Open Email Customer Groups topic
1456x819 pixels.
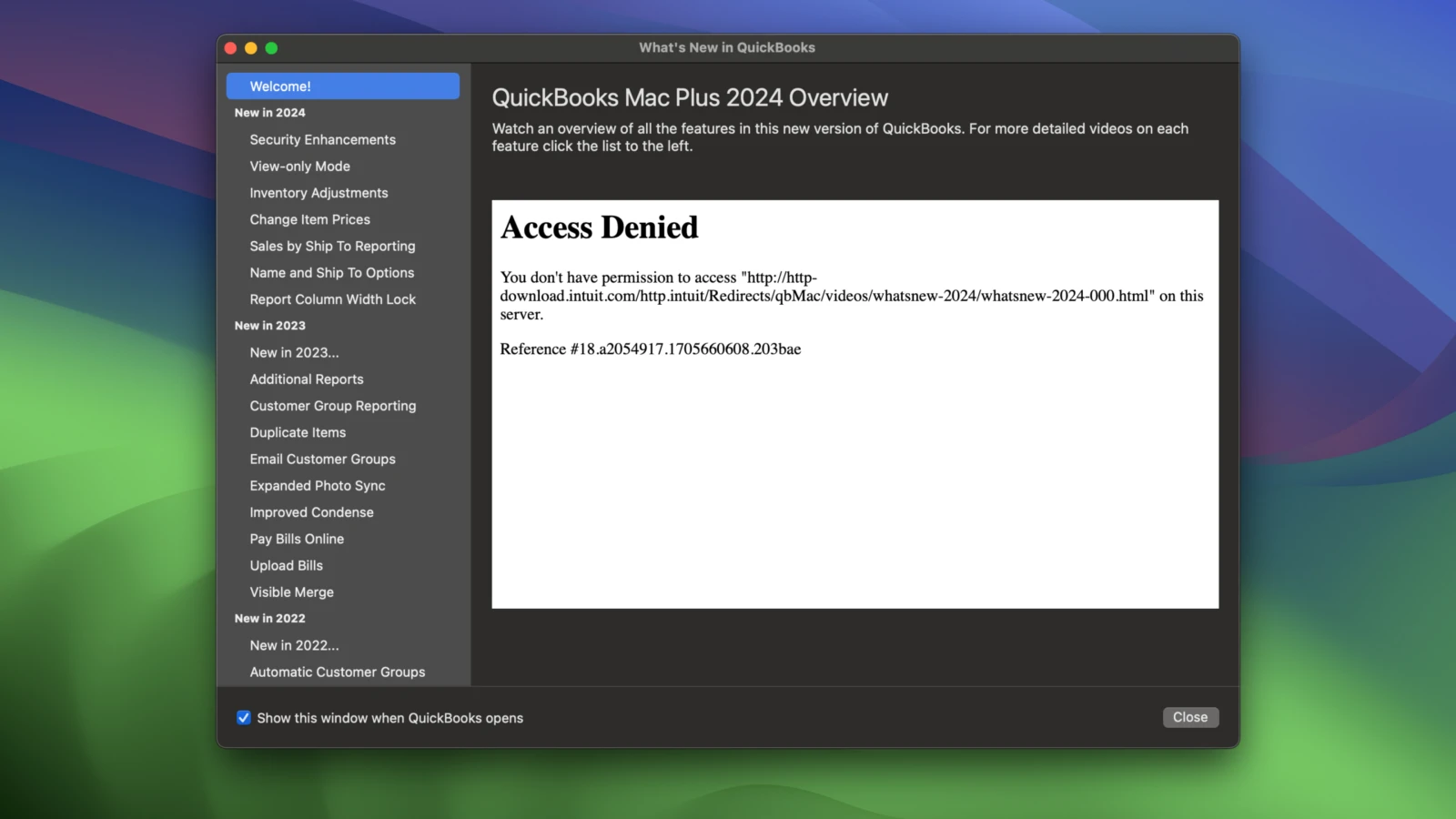(322, 459)
